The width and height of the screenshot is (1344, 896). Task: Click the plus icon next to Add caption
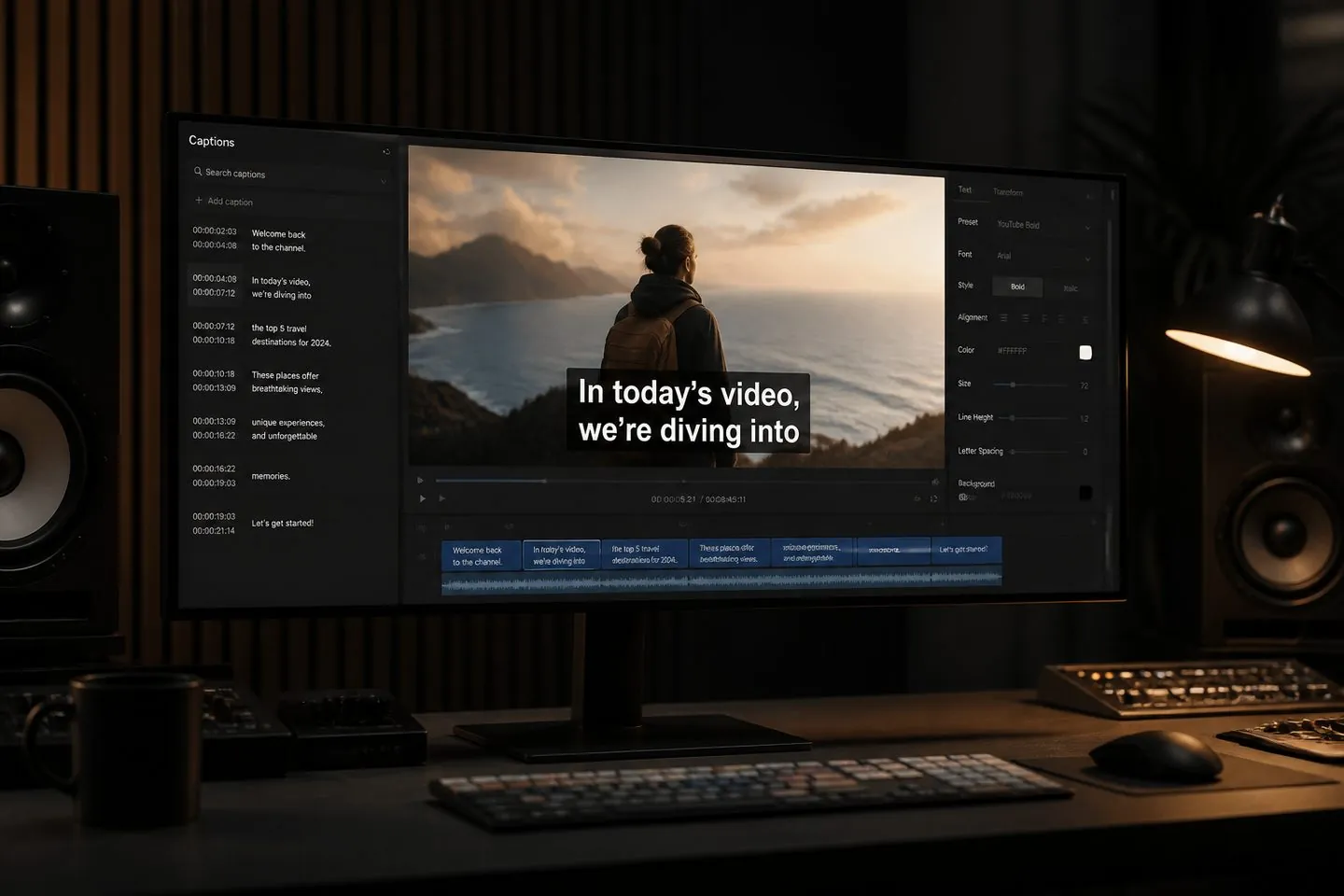coord(199,201)
